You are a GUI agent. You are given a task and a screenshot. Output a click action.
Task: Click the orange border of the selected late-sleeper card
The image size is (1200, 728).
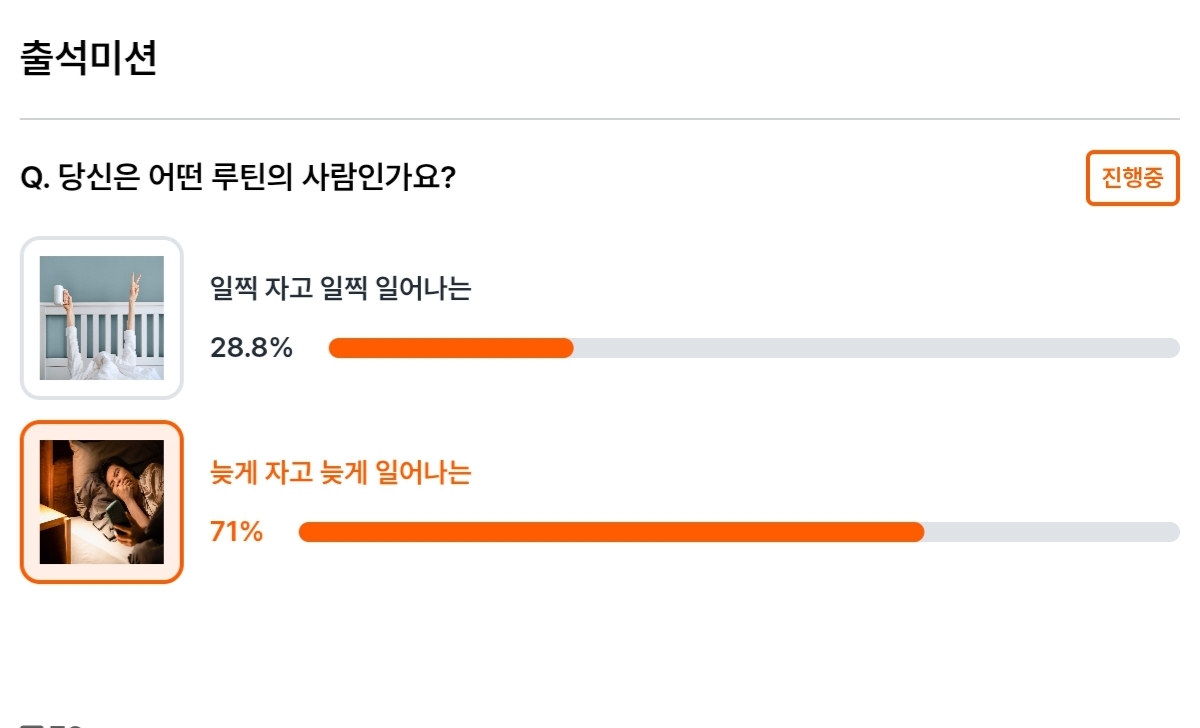pos(22,502)
